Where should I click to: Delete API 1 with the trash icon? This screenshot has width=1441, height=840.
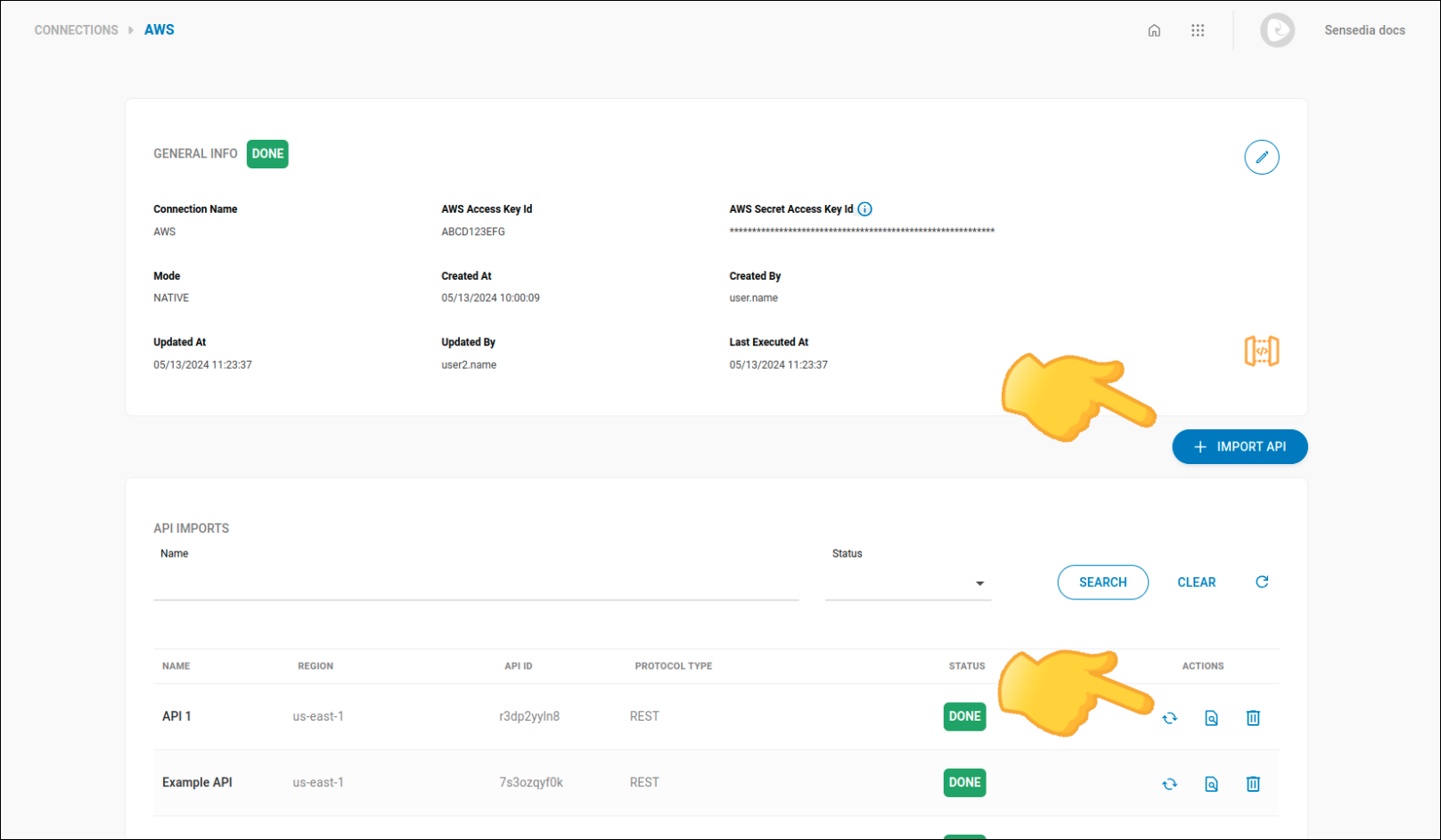coord(1253,717)
